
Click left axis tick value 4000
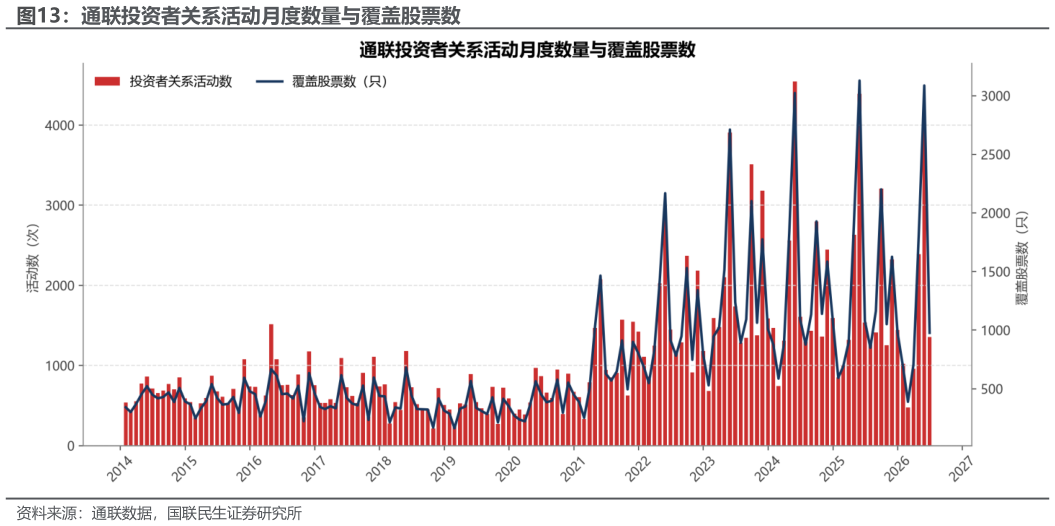61,125
